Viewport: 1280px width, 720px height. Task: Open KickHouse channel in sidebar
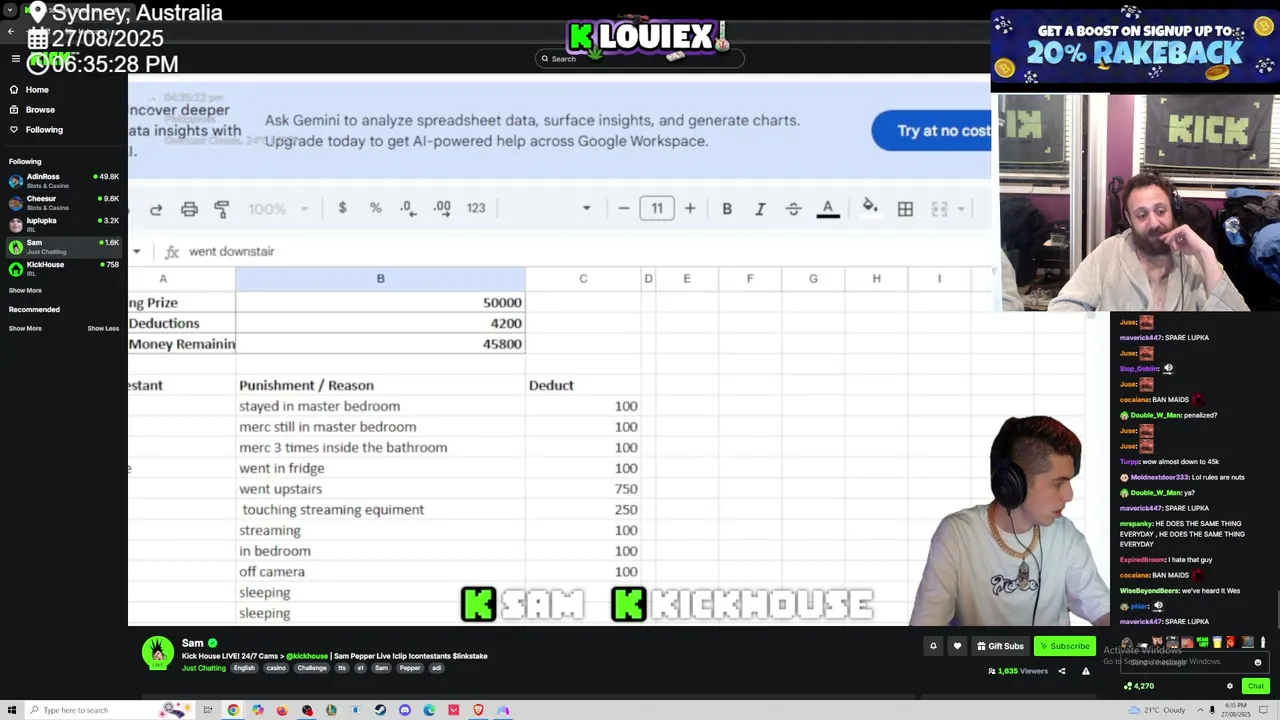tap(64, 269)
